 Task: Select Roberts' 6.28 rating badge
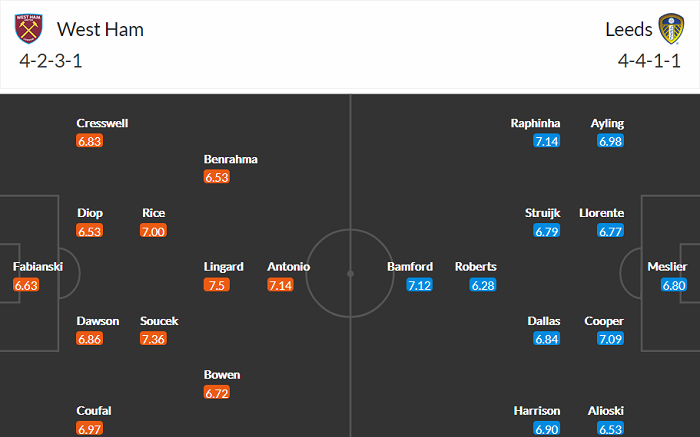(x=483, y=286)
